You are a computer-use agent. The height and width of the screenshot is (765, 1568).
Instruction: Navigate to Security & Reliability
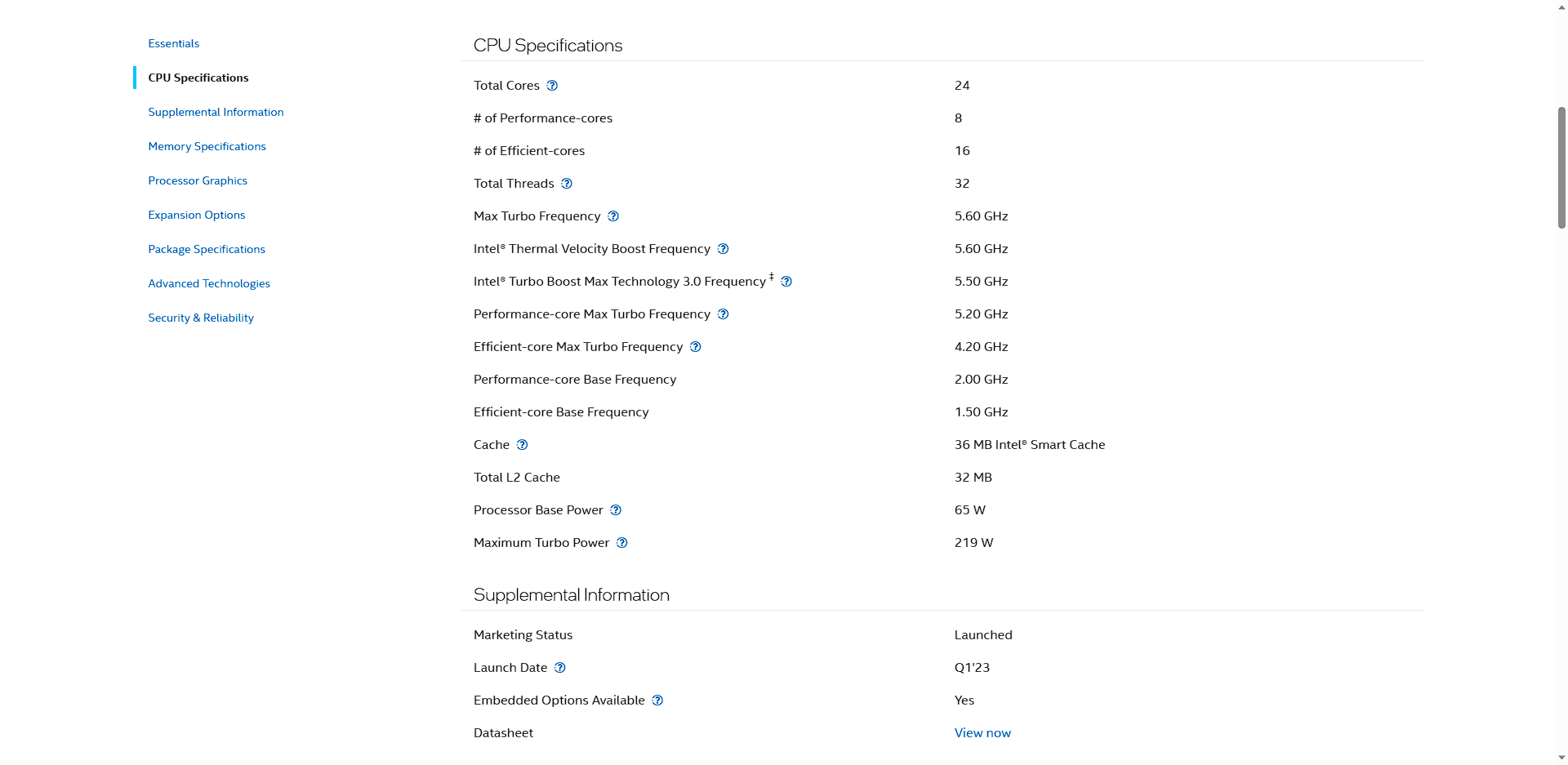click(x=201, y=318)
